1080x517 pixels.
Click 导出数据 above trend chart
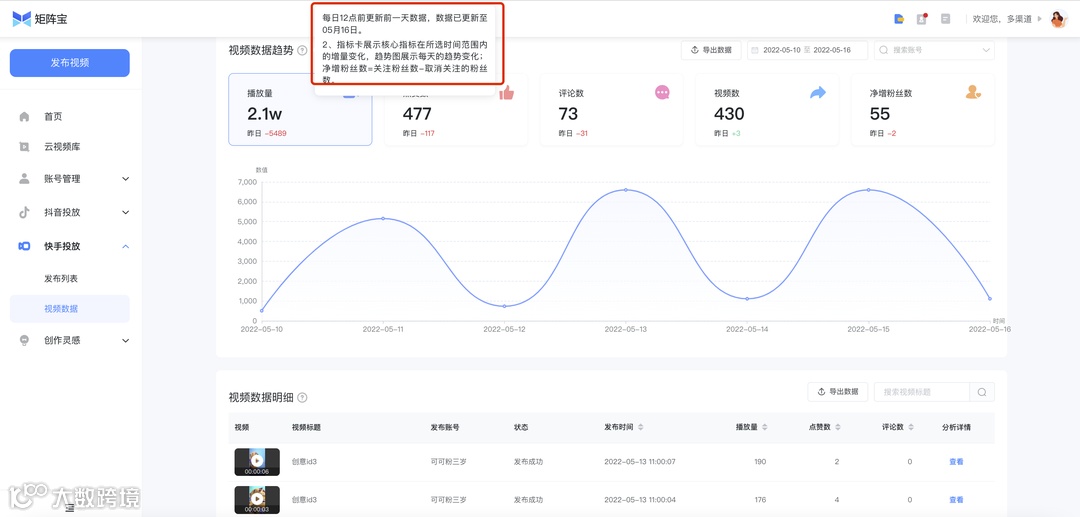(712, 50)
